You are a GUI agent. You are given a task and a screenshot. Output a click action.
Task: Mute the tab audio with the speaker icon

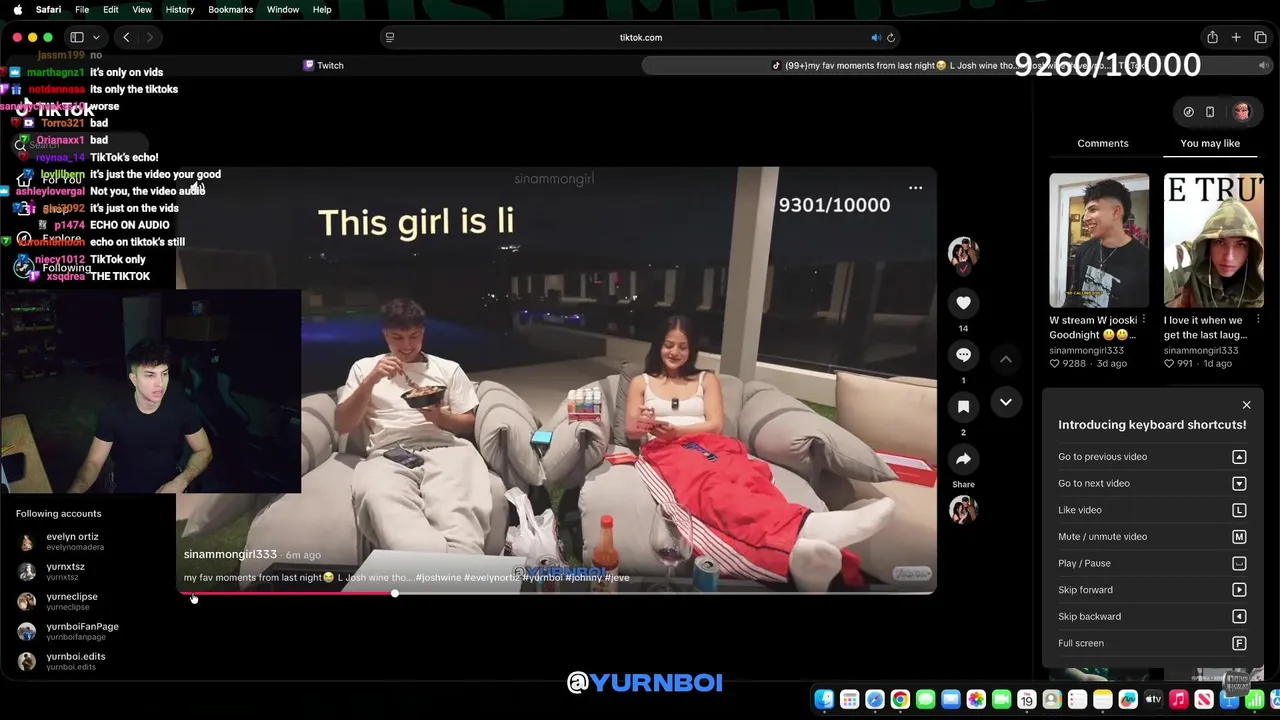875,38
